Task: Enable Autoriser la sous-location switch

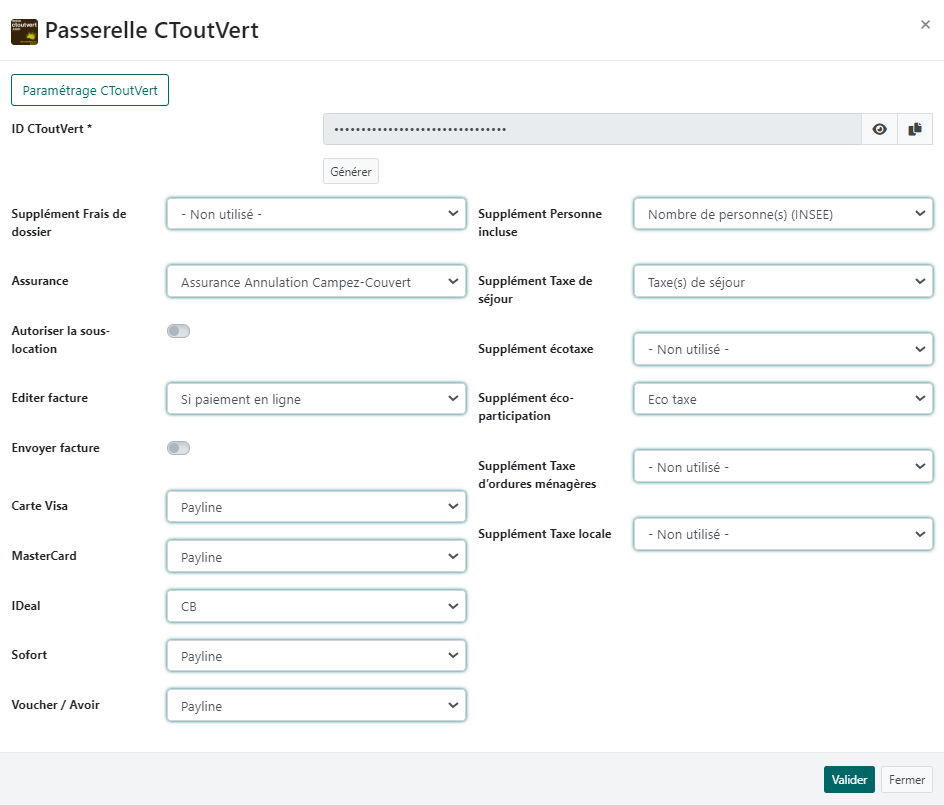Action: tap(178, 331)
